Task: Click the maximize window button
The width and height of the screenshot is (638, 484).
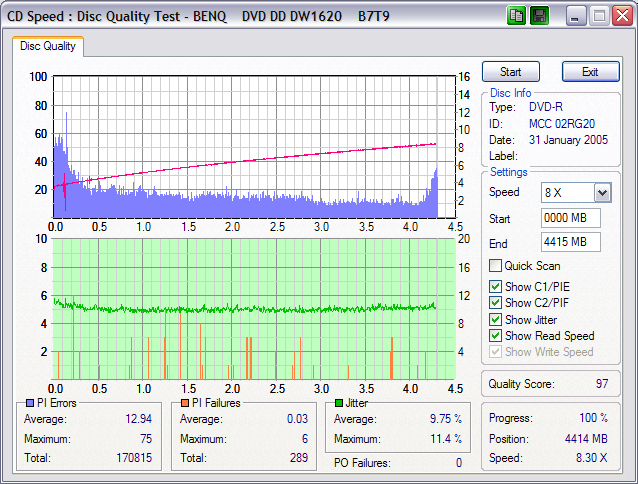Action: [x=599, y=16]
